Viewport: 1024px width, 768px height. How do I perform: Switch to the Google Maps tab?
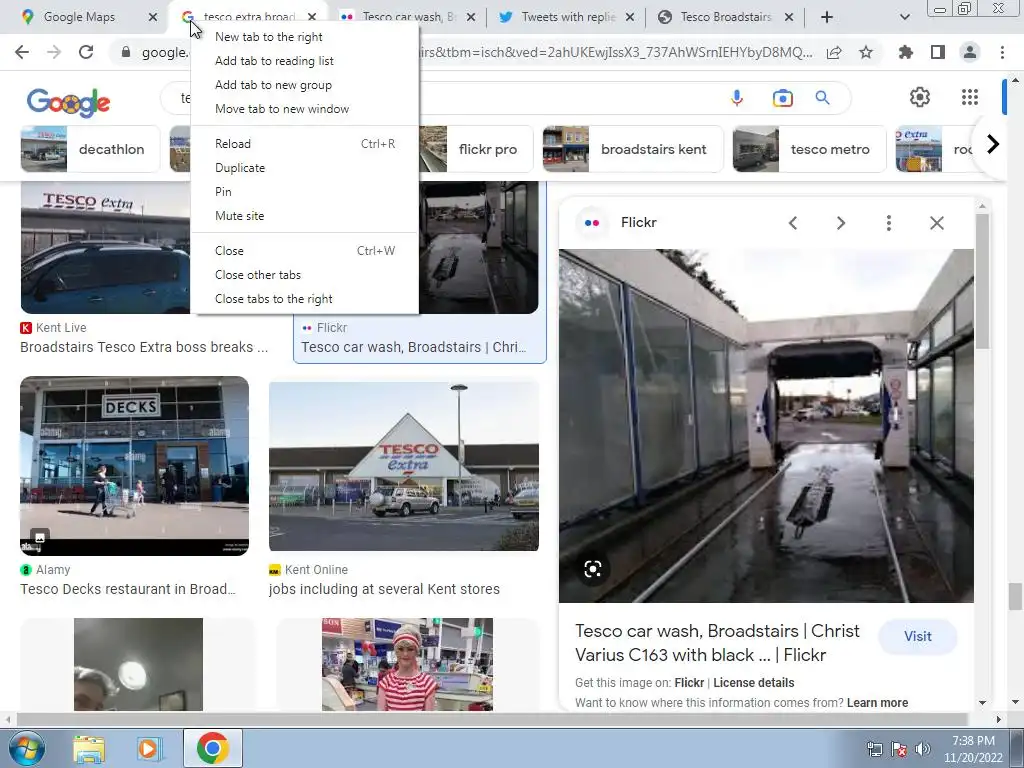pos(78,17)
